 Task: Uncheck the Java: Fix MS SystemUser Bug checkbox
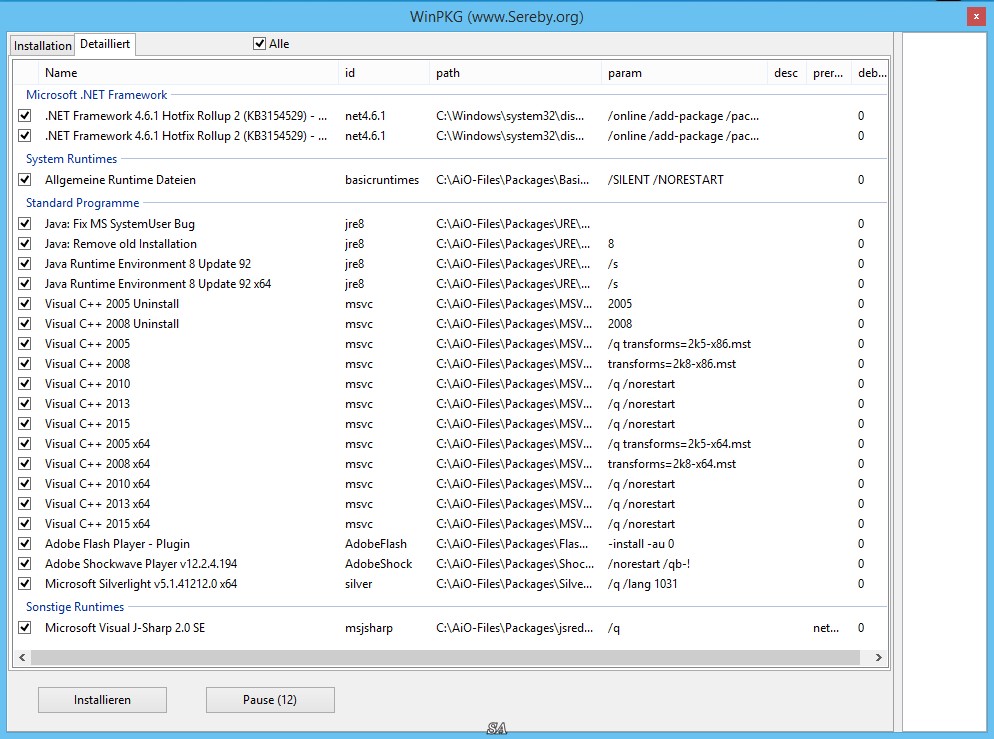pyautogui.click(x=25, y=224)
